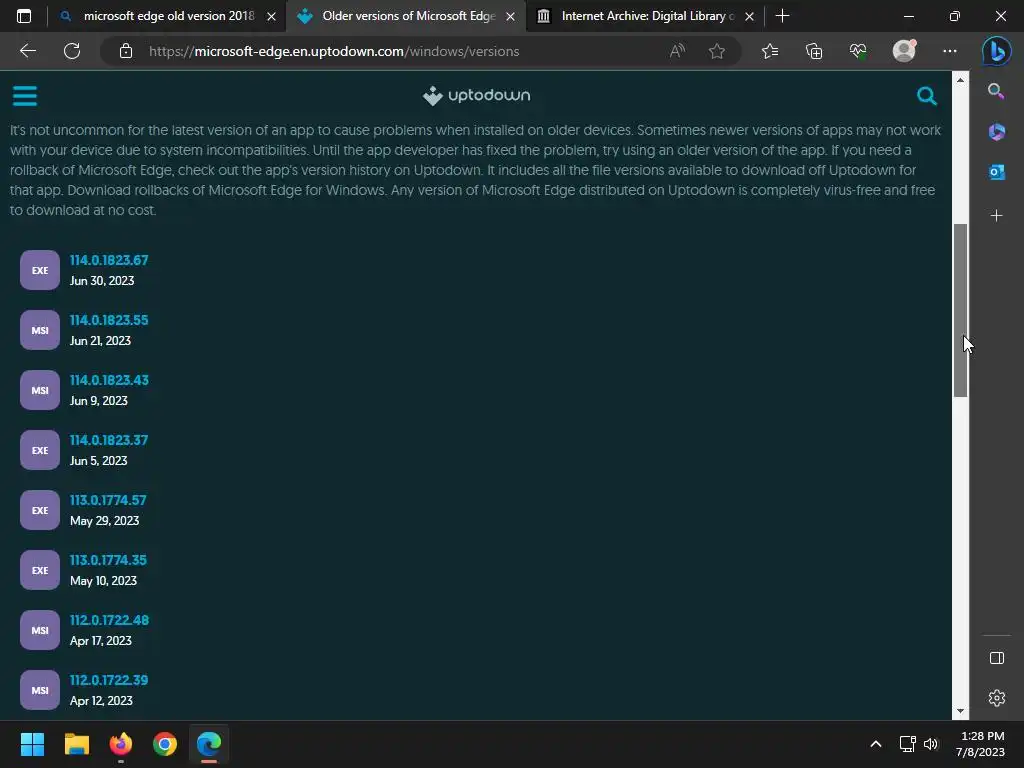
Task: Close the Older versions of Microsoft Edge tab
Action: [511, 17]
